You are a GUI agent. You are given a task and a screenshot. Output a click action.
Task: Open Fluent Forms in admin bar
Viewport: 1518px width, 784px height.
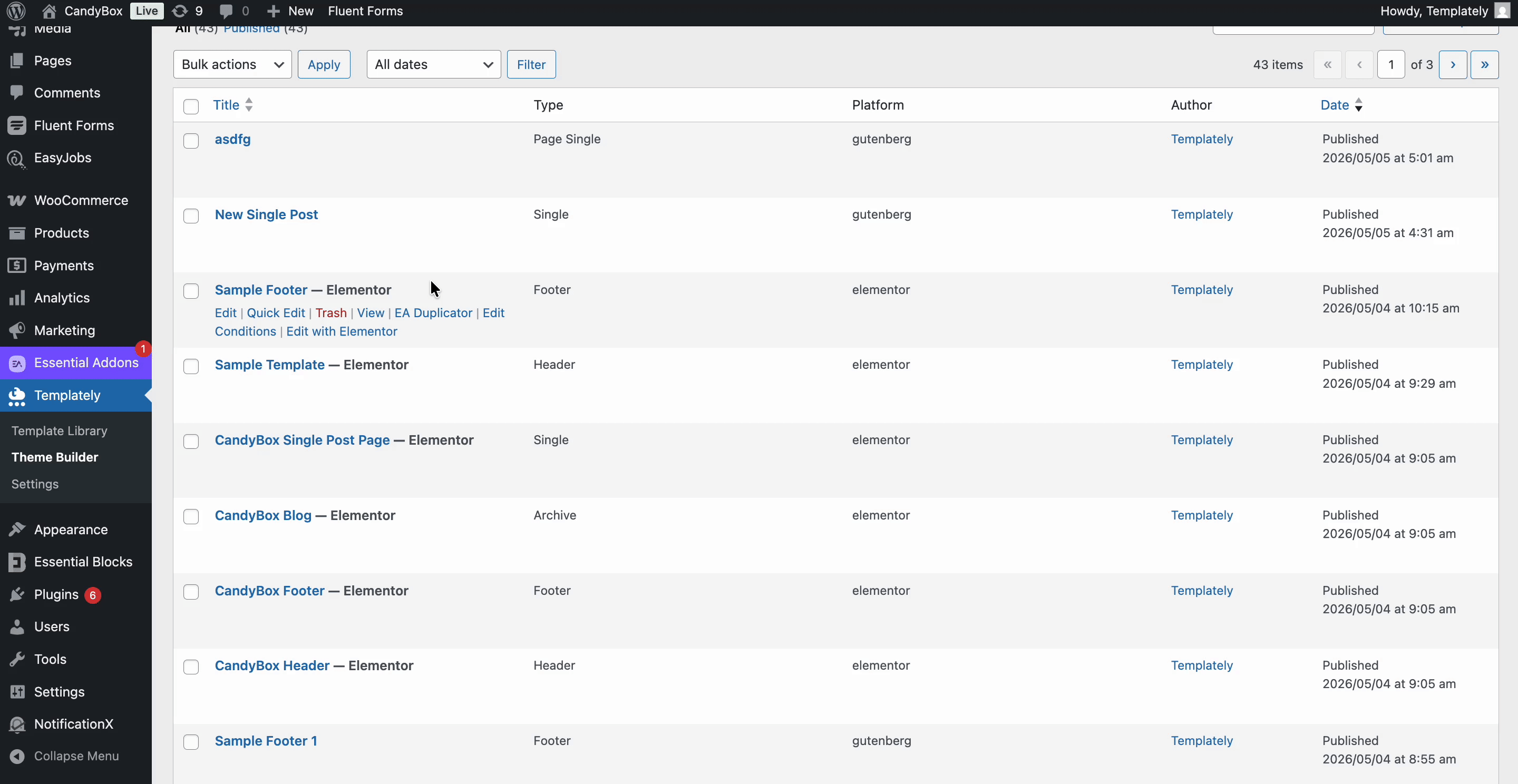365,11
